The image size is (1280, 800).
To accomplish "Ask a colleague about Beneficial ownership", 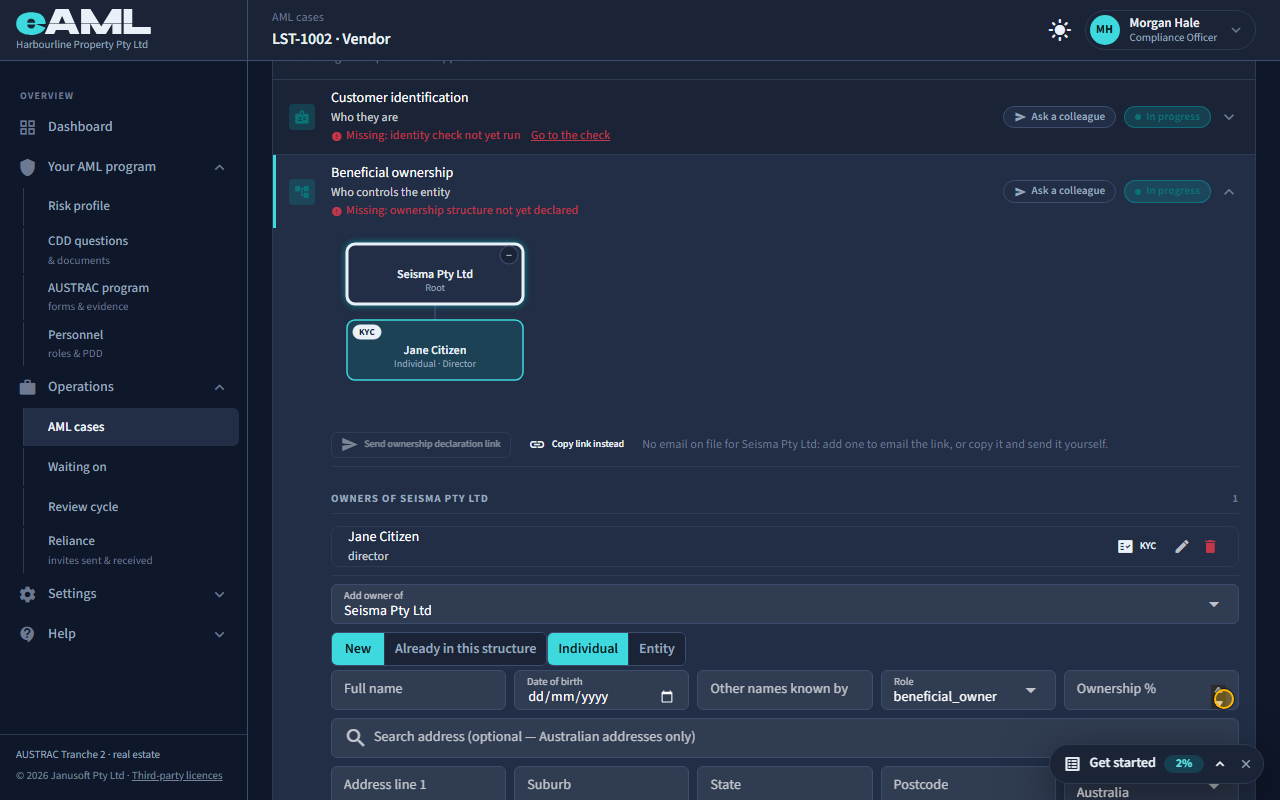I will tap(1060, 191).
